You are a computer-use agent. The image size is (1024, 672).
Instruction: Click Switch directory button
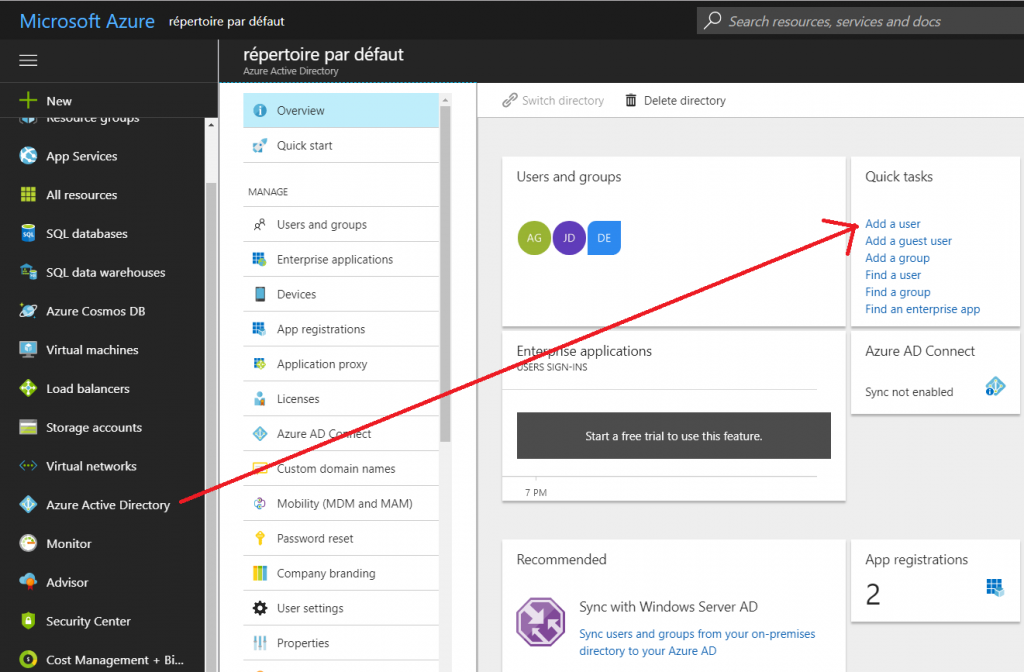pyautogui.click(x=553, y=101)
